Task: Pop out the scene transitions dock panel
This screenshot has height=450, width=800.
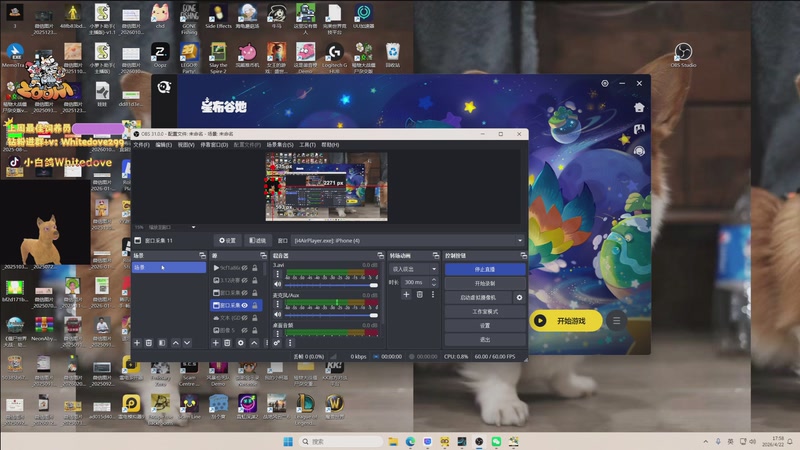Action: click(x=436, y=255)
